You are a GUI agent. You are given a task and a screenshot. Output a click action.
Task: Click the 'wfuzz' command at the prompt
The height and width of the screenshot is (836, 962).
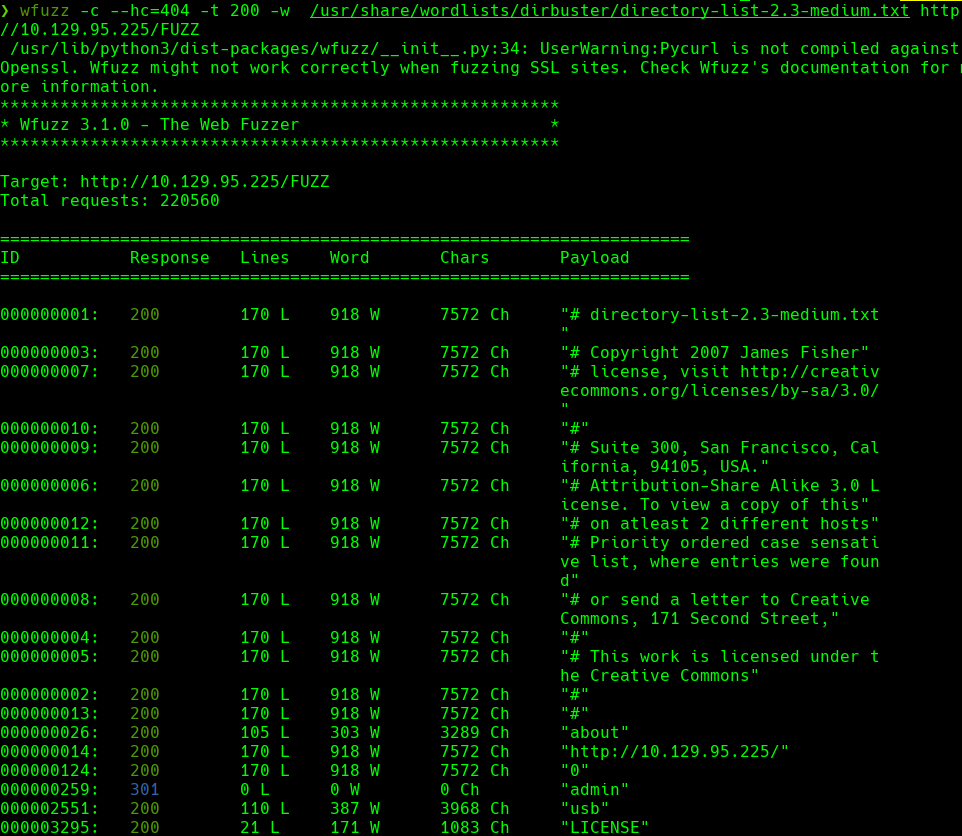(44, 10)
